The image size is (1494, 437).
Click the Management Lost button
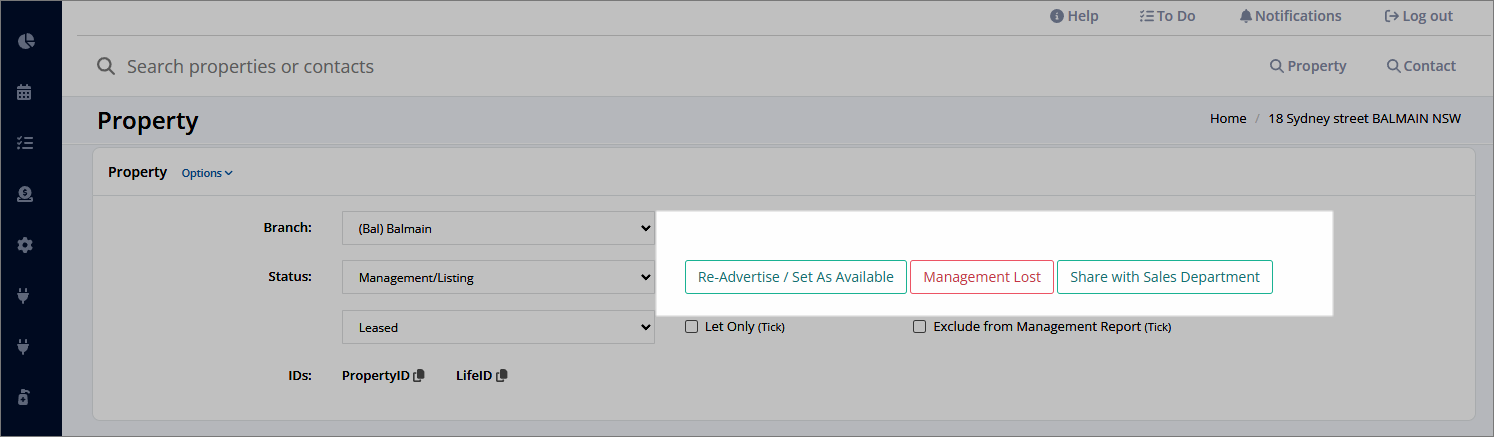coord(982,277)
